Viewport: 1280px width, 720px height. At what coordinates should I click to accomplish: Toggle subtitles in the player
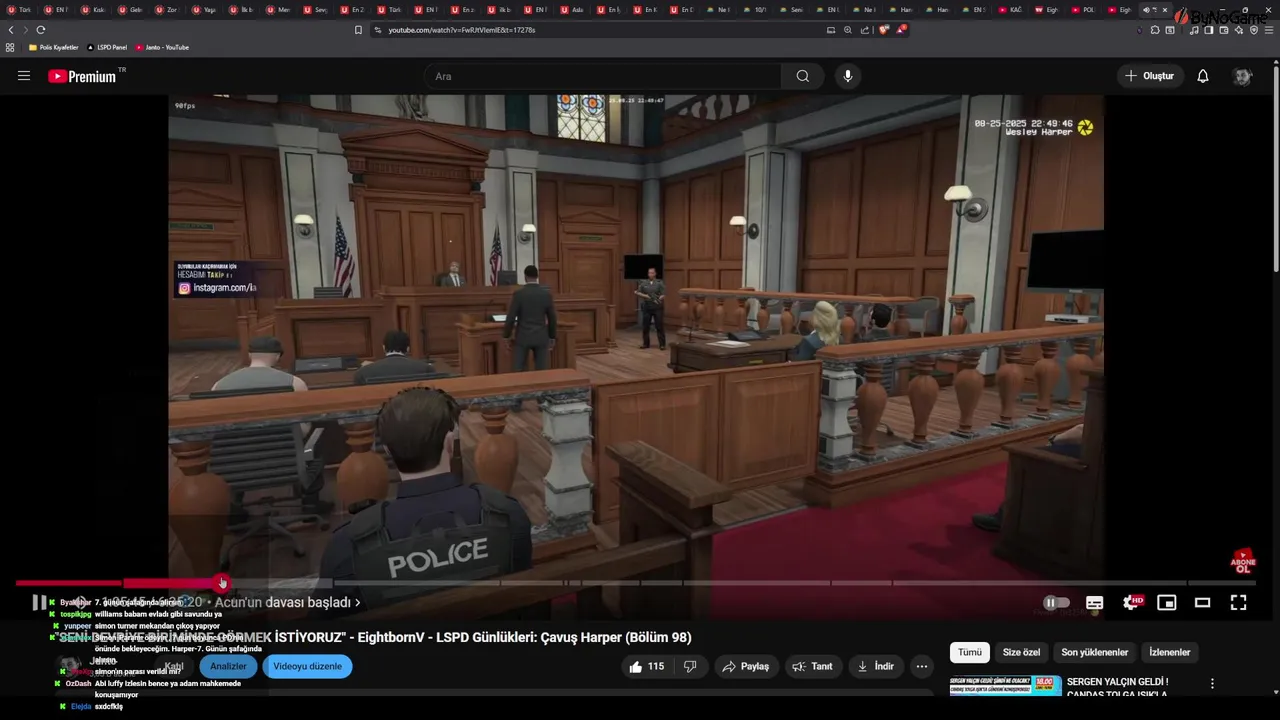tap(1095, 603)
